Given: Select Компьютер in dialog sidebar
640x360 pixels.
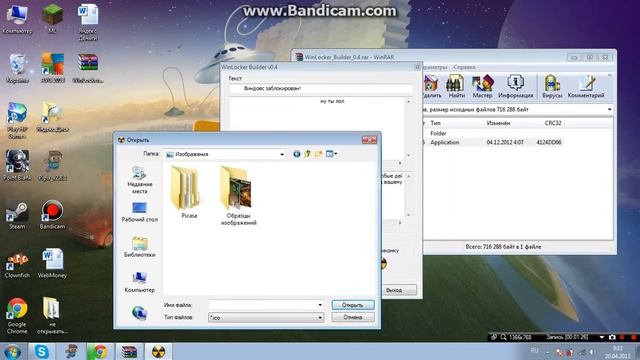Looking at the screenshot, I should tap(139, 282).
